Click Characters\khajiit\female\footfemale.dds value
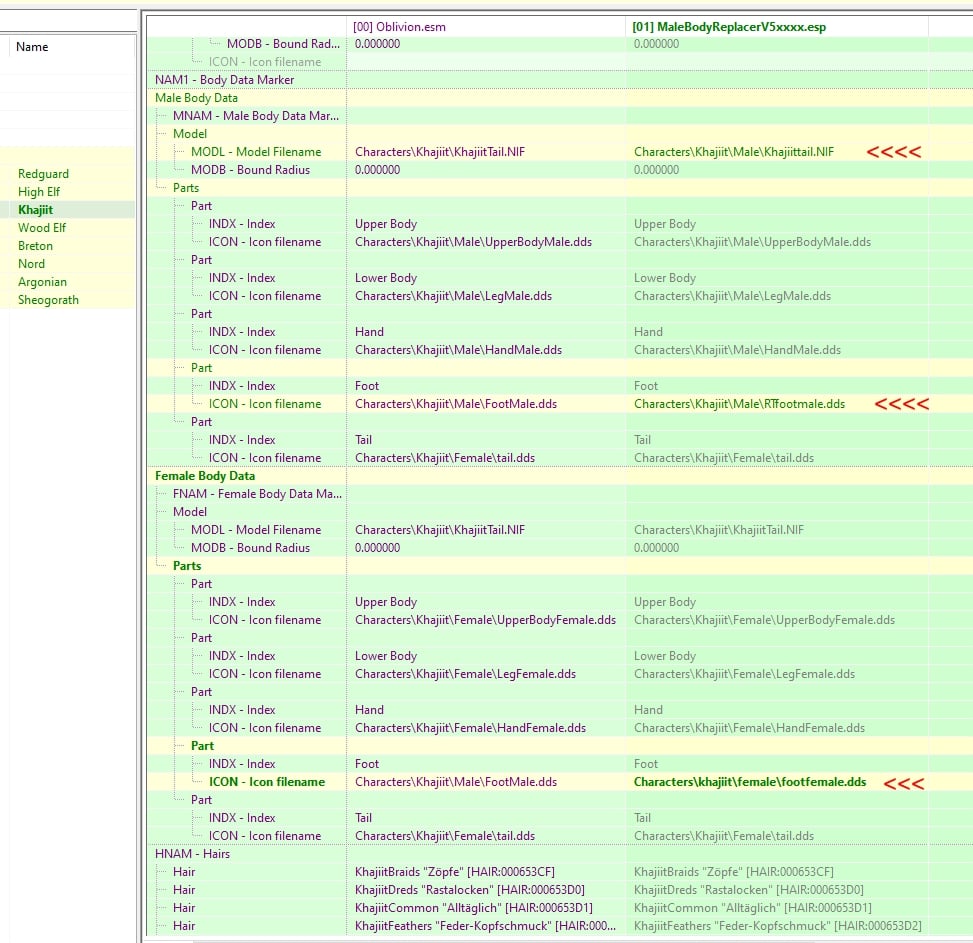Viewport: 973px width, 943px height. pyautogui.click(x=750, y=782)
